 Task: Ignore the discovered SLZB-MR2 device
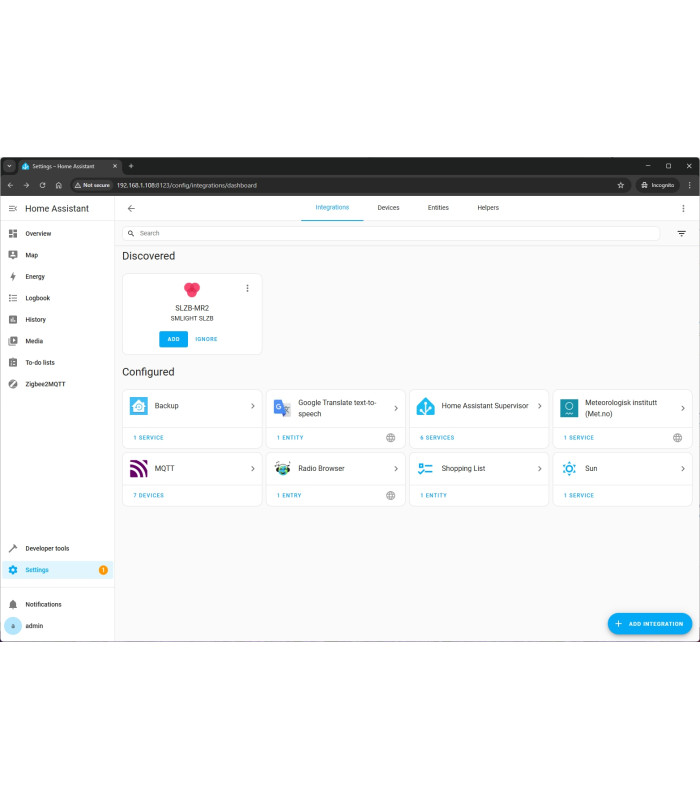pyautogui.click(x=206, y=339)
